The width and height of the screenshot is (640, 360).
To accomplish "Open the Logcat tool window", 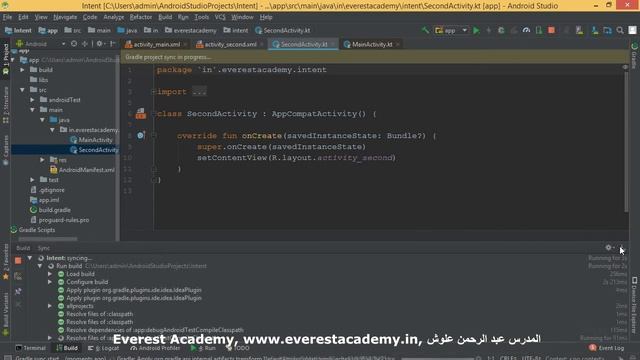I will (x=104, y=348).
